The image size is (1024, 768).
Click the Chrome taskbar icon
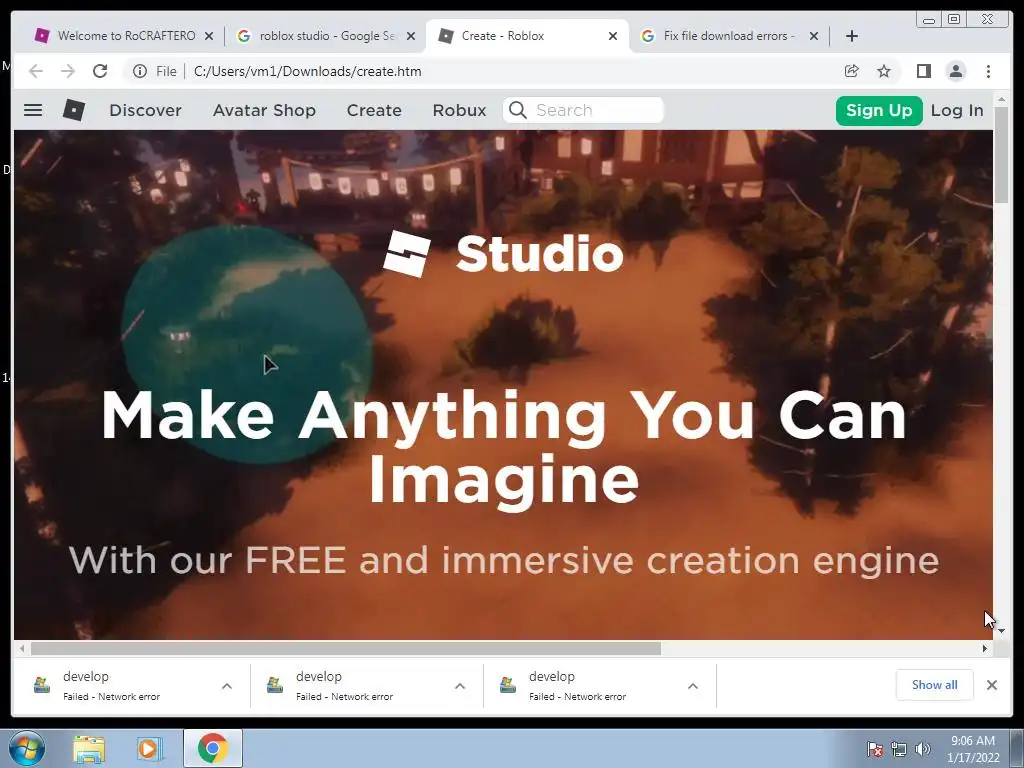coord(213,748)
